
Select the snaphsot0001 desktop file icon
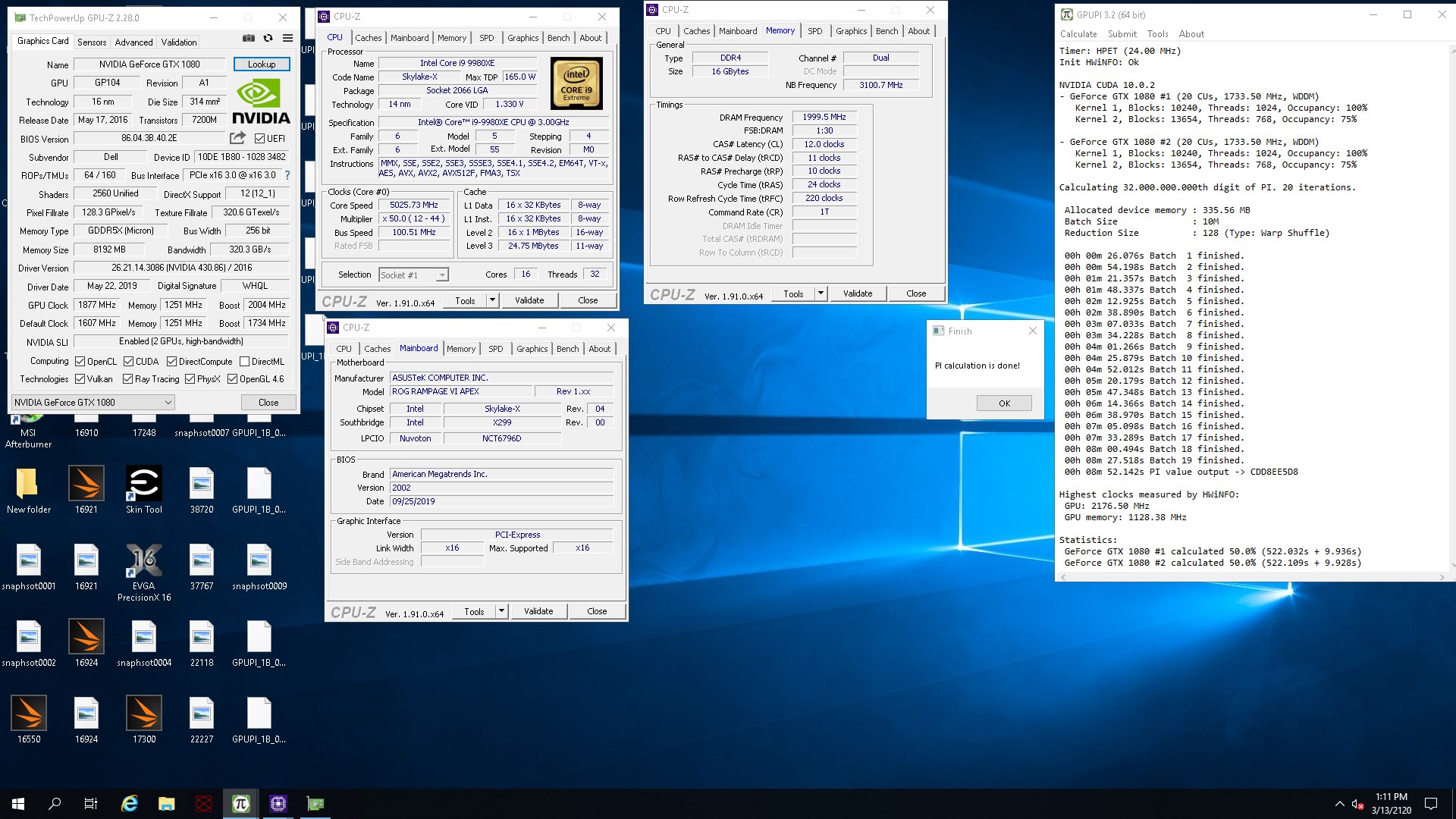tap(29, 566)
